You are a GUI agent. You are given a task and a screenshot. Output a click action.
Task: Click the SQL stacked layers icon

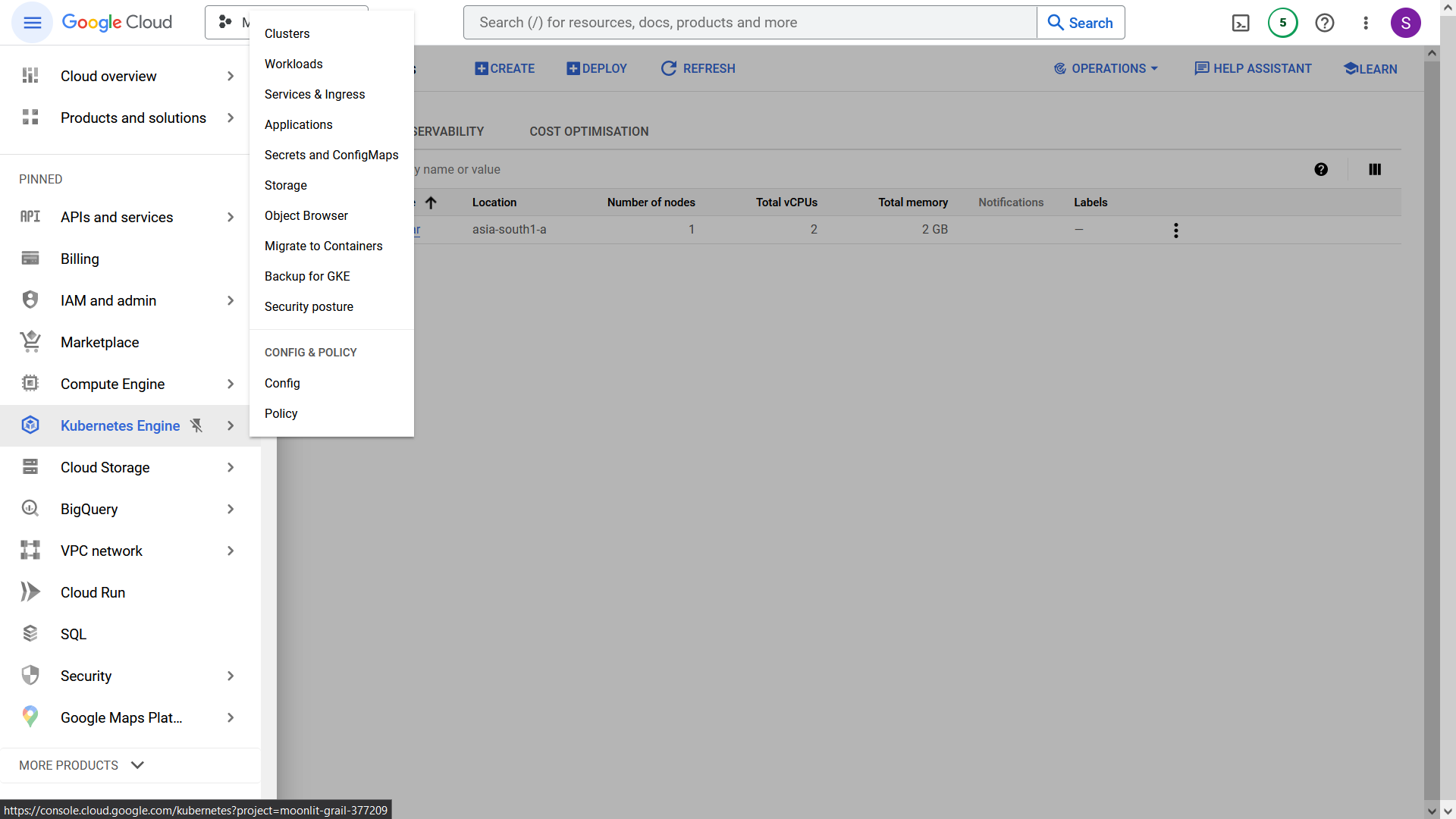coord(30,634)
